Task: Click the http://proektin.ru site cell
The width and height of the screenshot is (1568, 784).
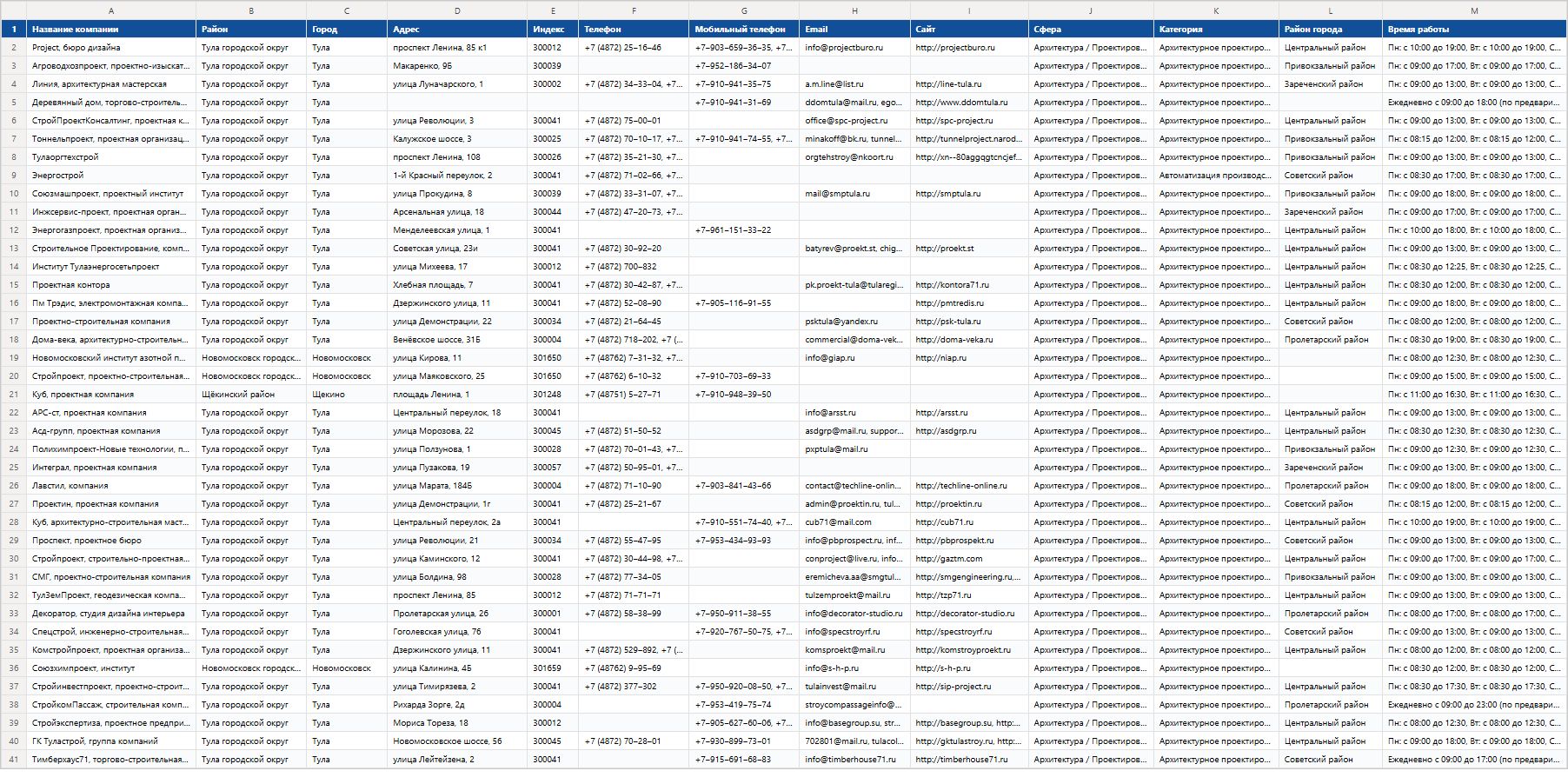Action: (969, 504)
